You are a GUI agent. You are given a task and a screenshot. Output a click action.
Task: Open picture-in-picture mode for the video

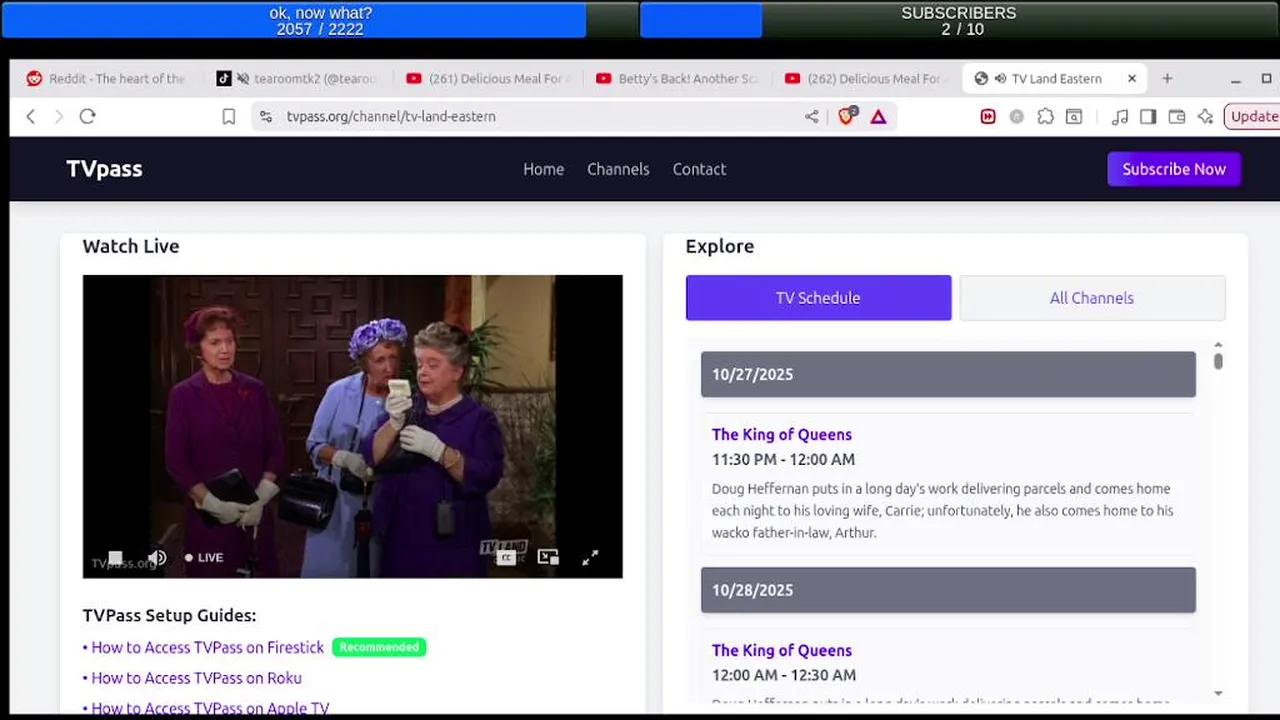[x=548, y=558]
